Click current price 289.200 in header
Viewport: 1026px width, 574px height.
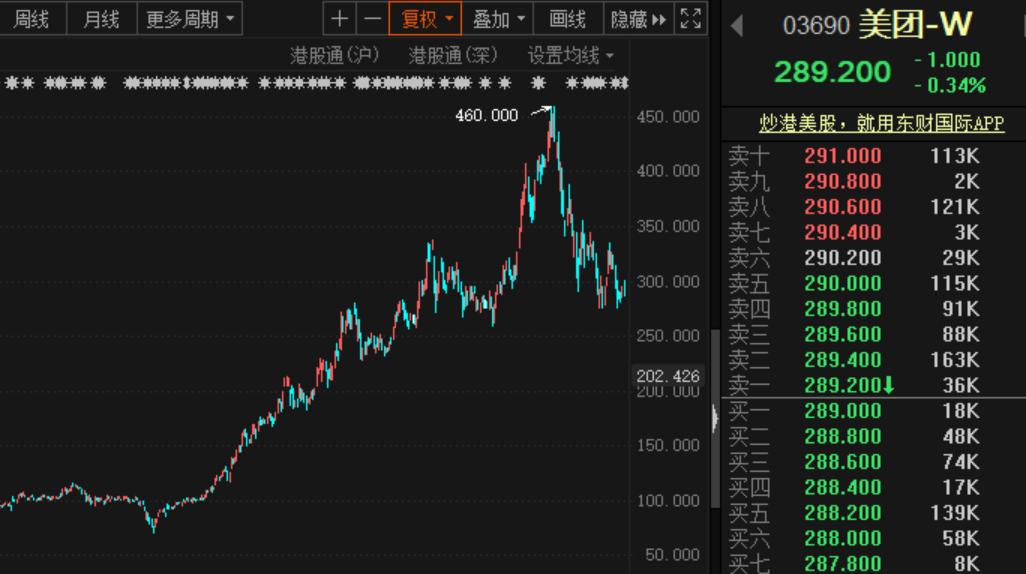click(x=832, y=72)
